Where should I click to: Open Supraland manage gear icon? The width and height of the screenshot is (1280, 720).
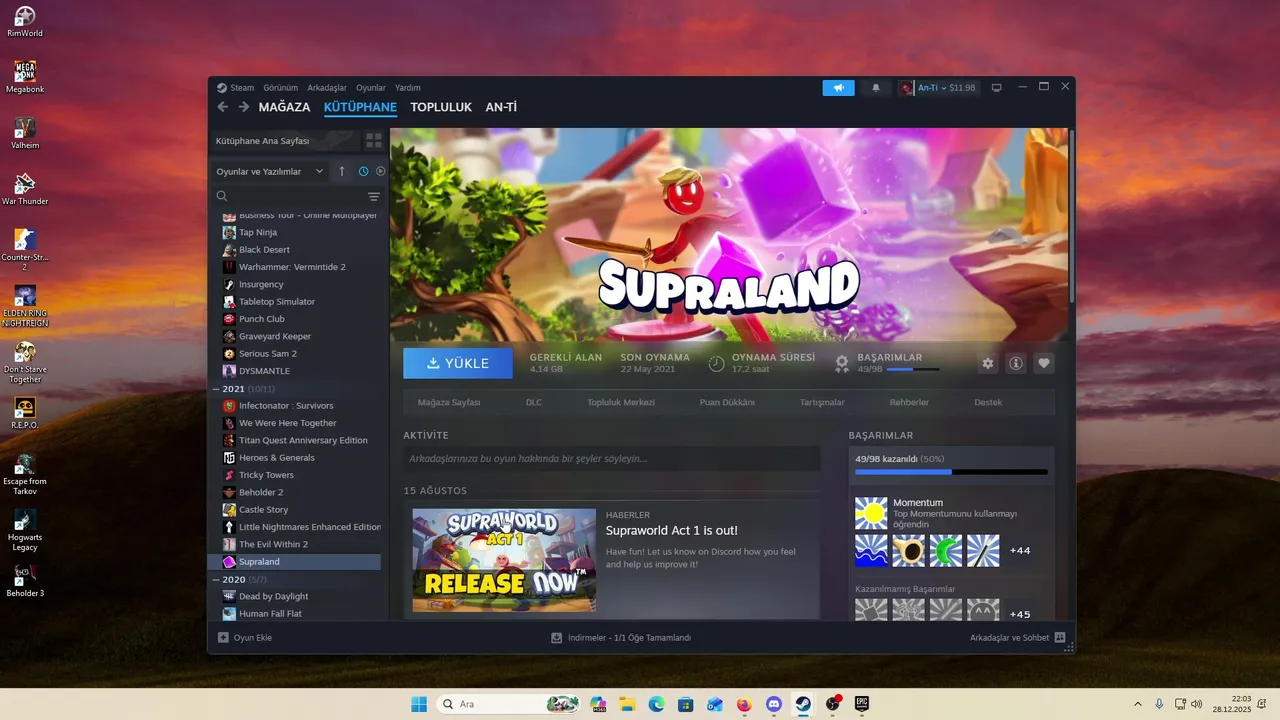point(988,363)
